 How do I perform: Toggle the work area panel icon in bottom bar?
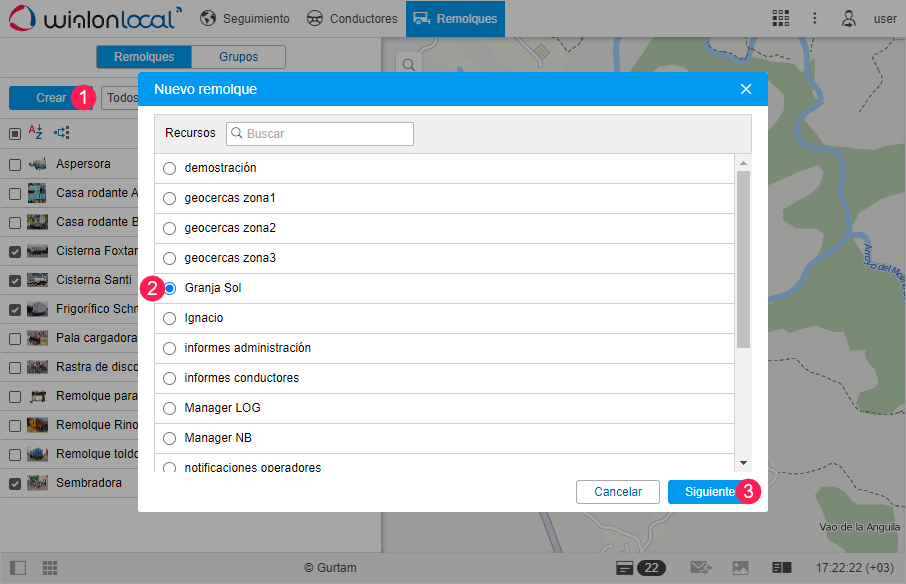(18, 568)
